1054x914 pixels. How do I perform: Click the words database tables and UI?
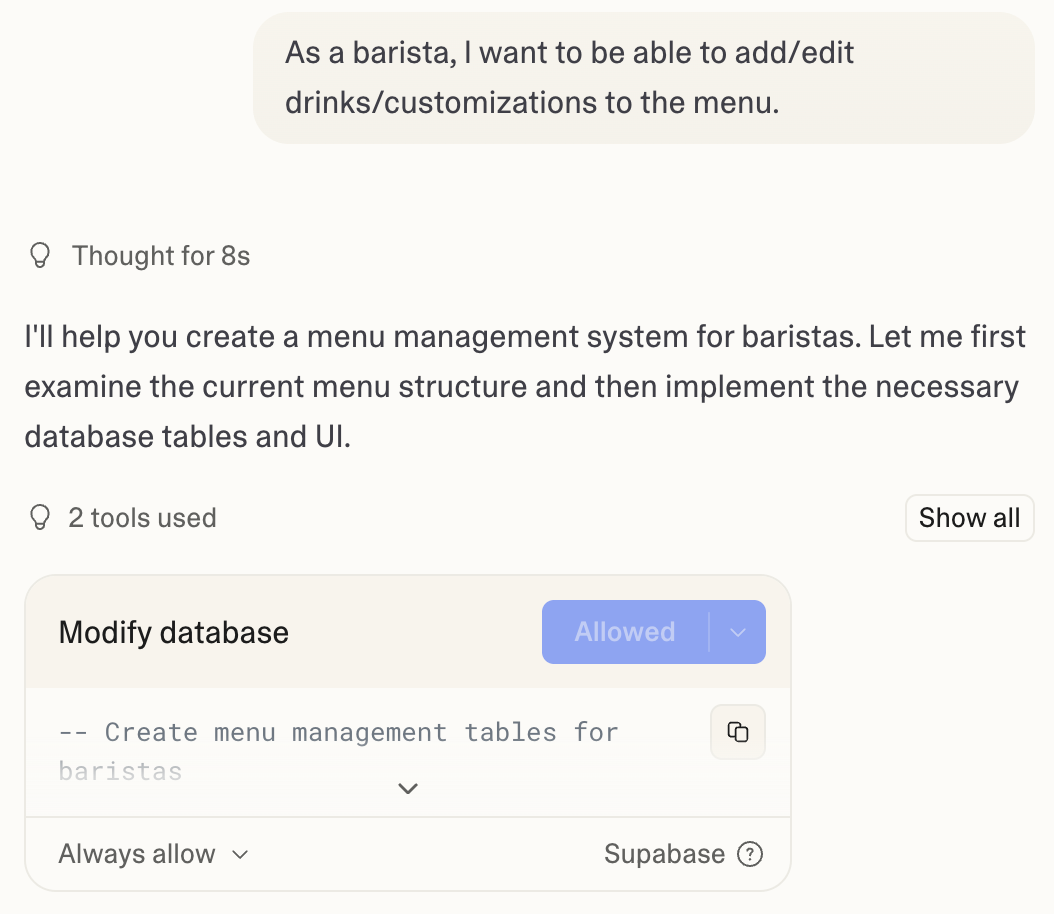(x=187, y=437)
